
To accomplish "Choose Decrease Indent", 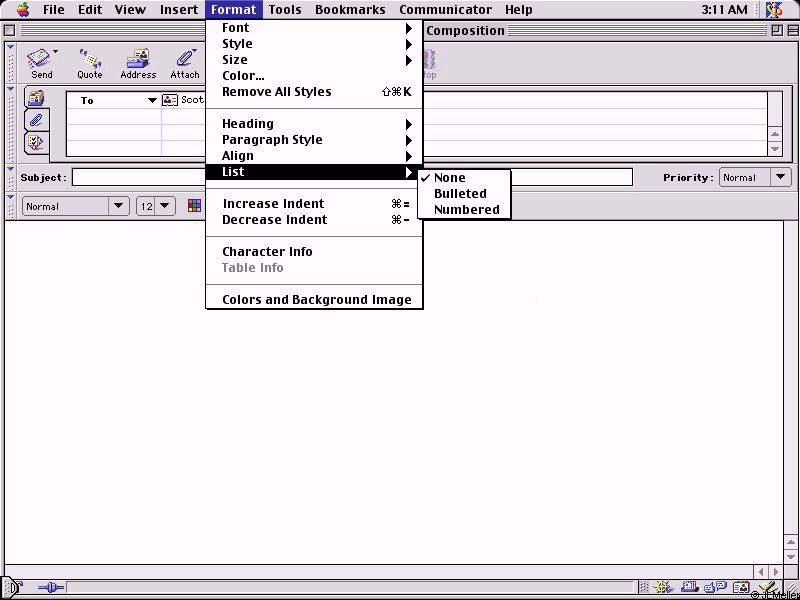I will click(x=314, y=220).
